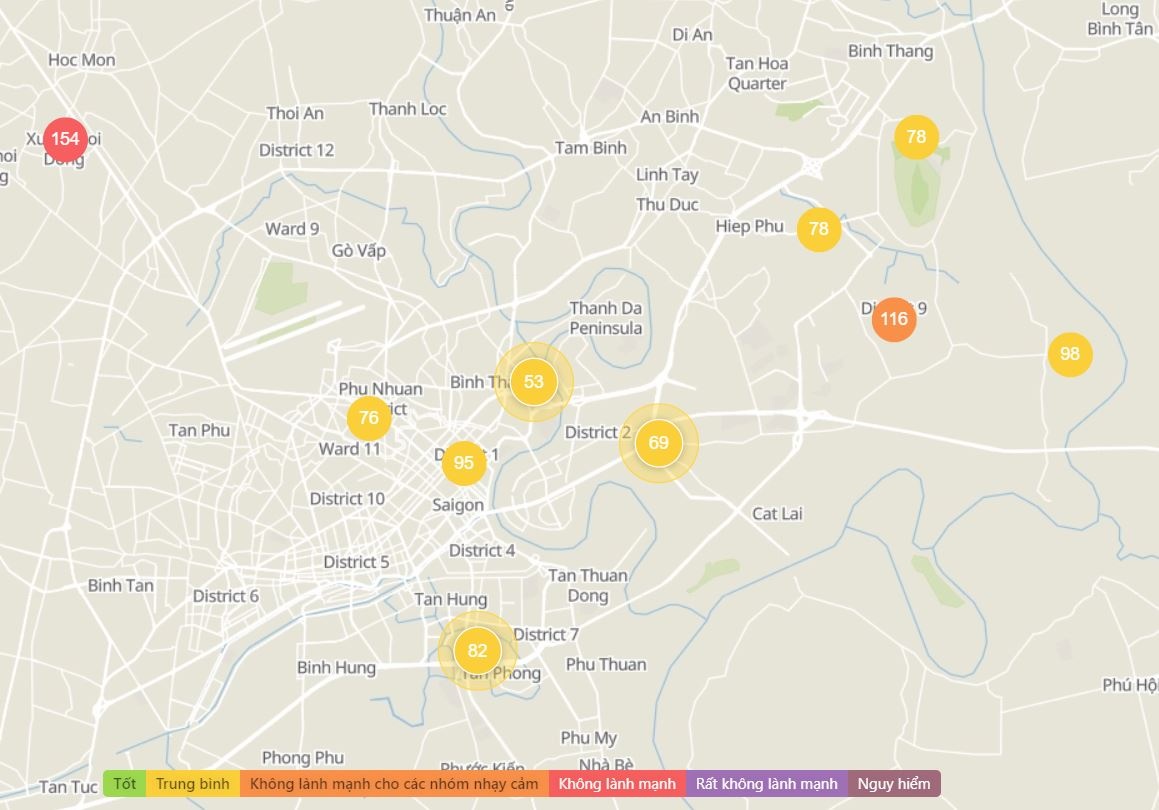This screenshot has height=810, width=1159.
Task: Click the 69 marker in District 2
Action: (x=658, y=443)
